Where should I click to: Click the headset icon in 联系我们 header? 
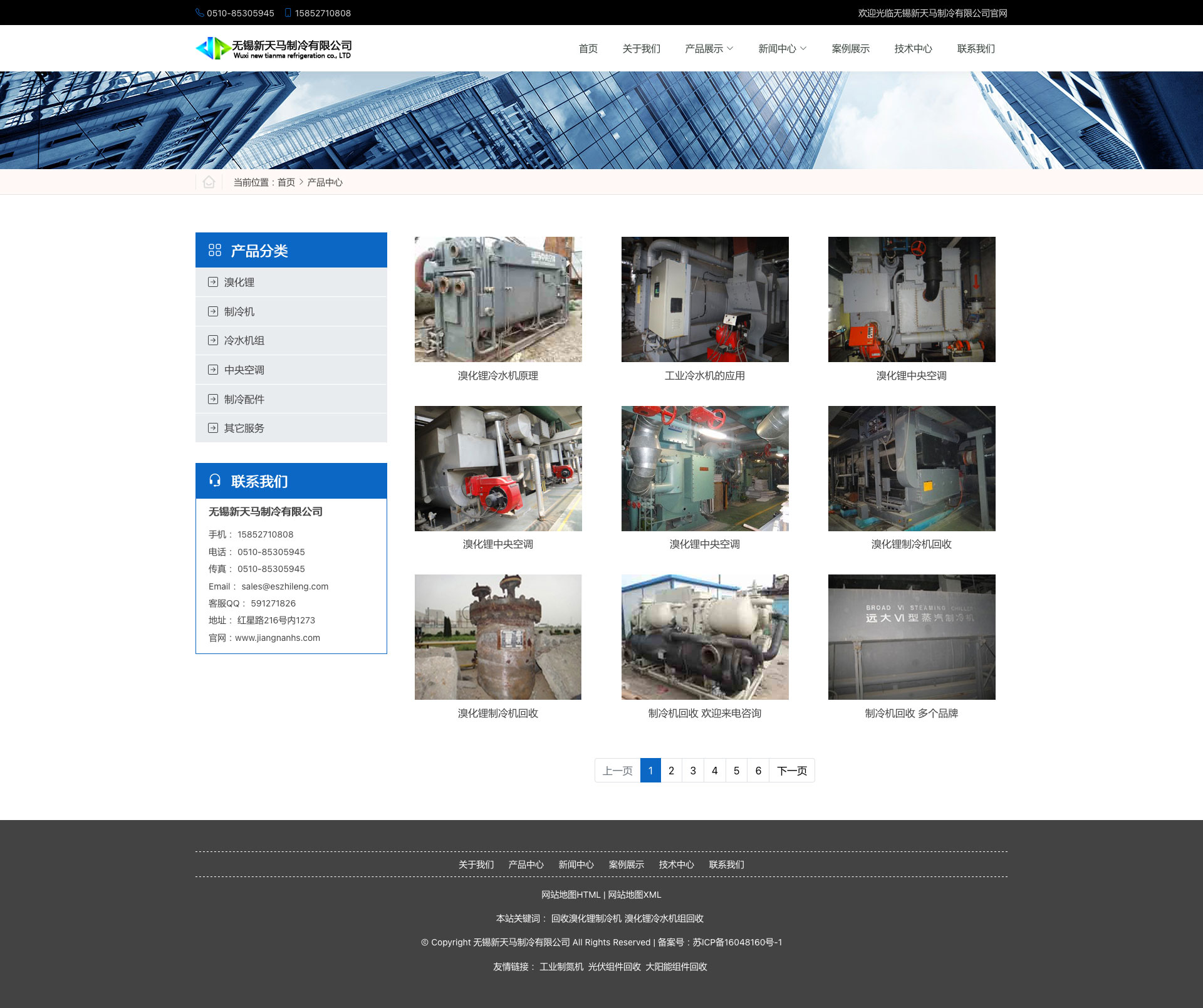click(215, 481)
